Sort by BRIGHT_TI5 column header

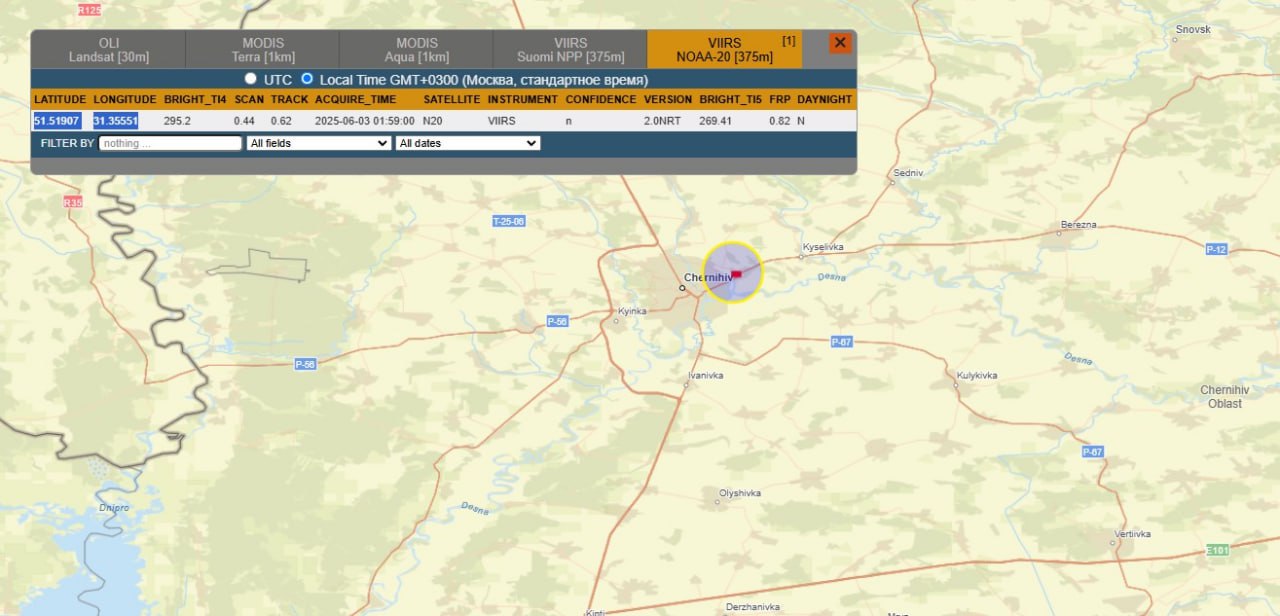click(731, 100)
